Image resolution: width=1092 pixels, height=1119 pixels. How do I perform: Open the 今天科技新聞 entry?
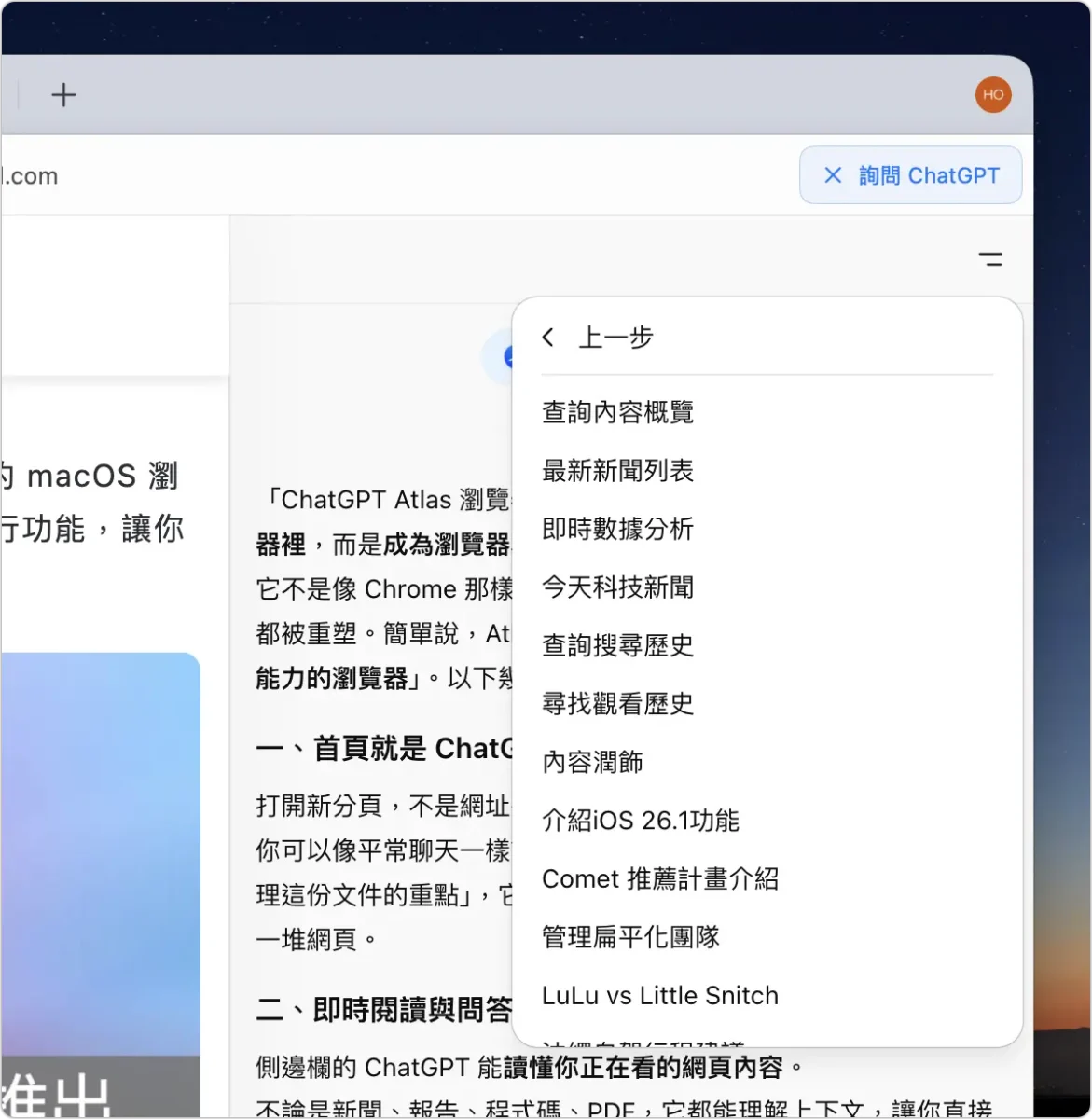point(617,587)
